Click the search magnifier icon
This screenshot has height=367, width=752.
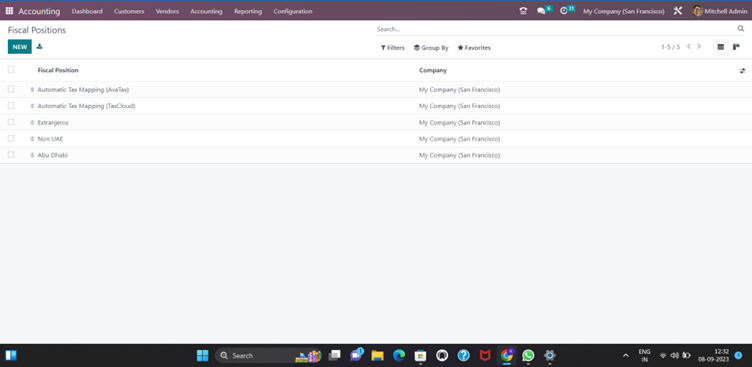pyautogui.click(x=740, y=29)
